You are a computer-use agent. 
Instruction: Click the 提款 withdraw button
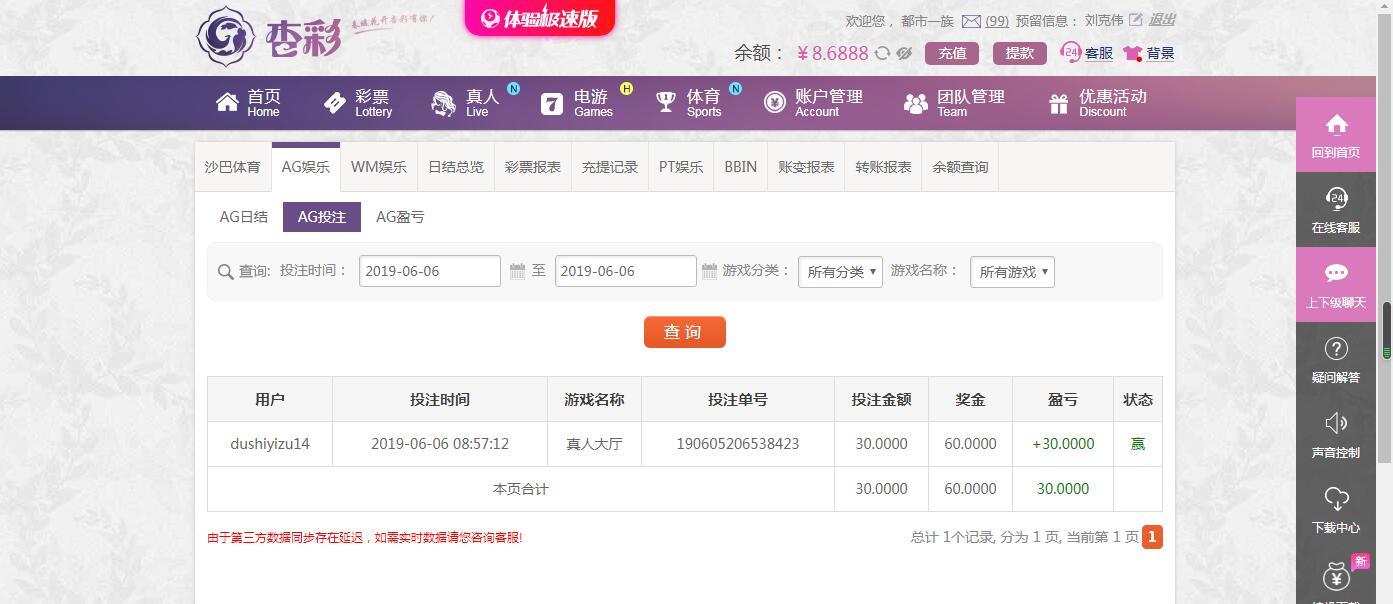(1020, 53)
